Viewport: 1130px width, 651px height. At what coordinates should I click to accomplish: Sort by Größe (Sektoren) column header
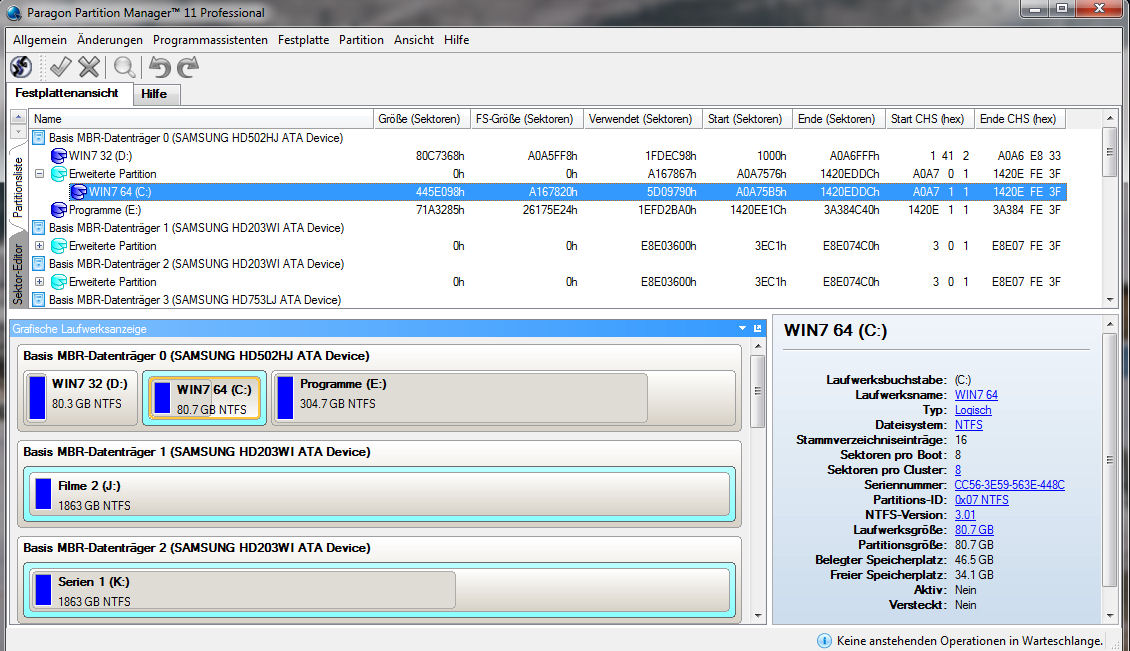(x=422, y=119)
